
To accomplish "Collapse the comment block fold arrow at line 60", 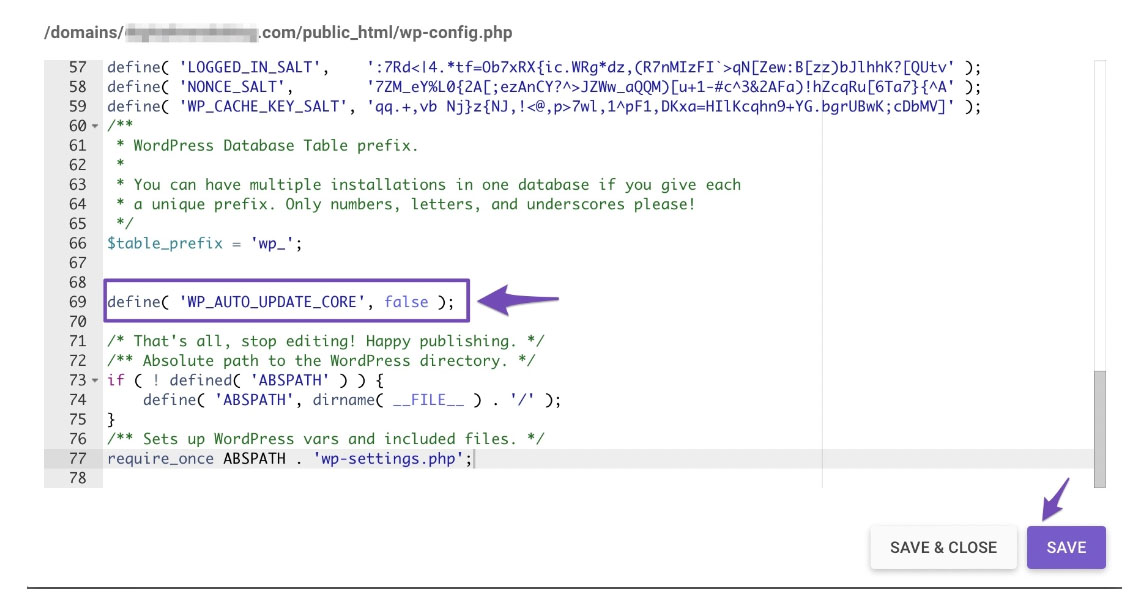I will click(95, 127).
